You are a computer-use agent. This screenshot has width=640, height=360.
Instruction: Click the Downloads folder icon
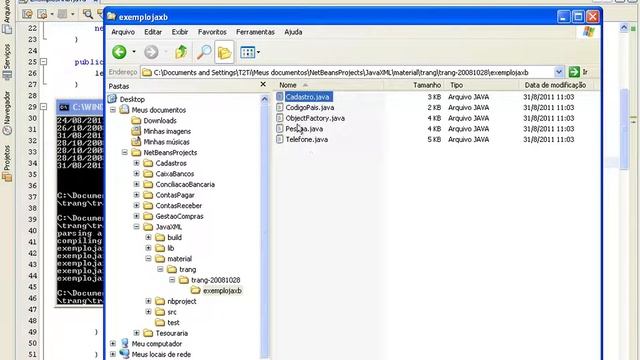click(136, 120)
